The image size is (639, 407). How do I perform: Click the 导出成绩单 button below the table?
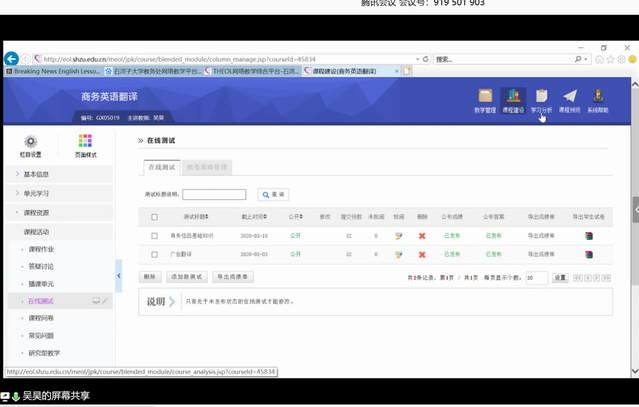coord(233,277)
